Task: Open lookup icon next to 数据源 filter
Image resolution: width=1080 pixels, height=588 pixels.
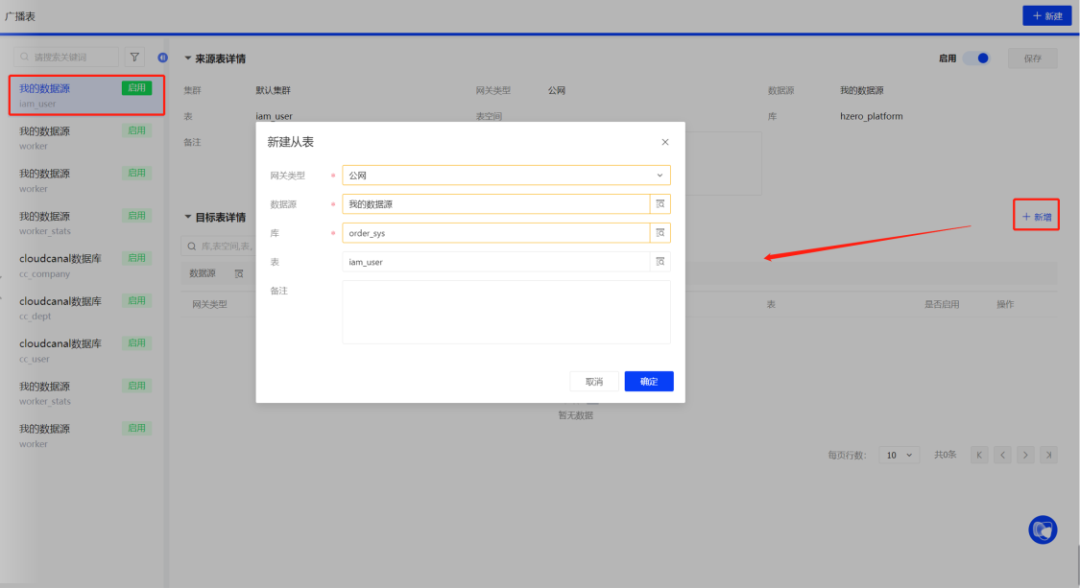Action: (x=239, y=273)
